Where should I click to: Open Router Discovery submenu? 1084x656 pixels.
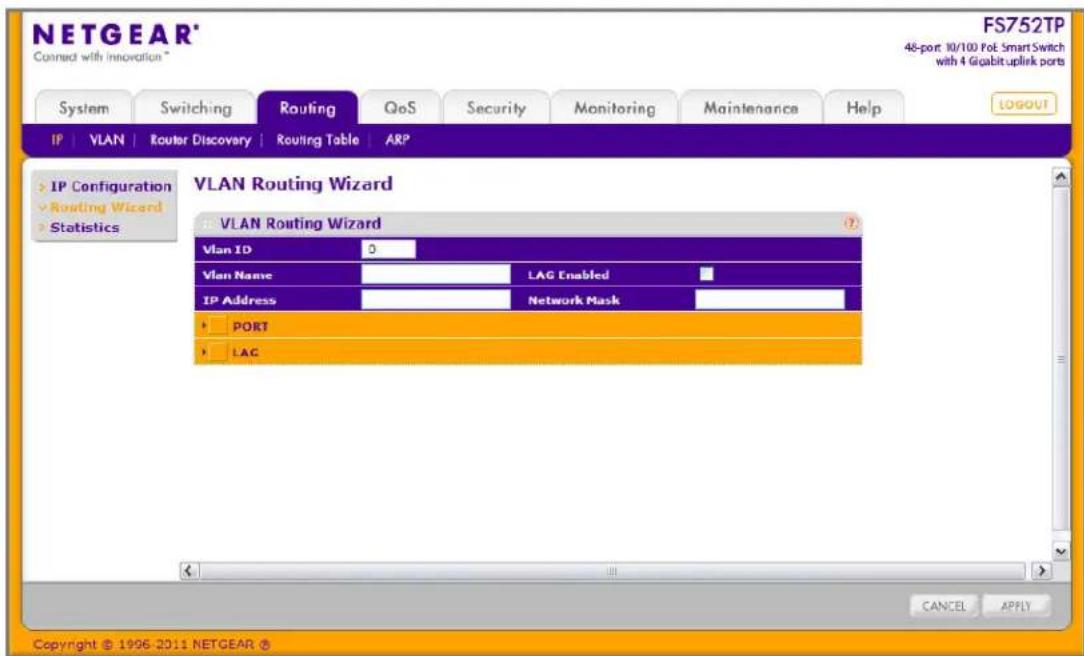pos(200,140)
